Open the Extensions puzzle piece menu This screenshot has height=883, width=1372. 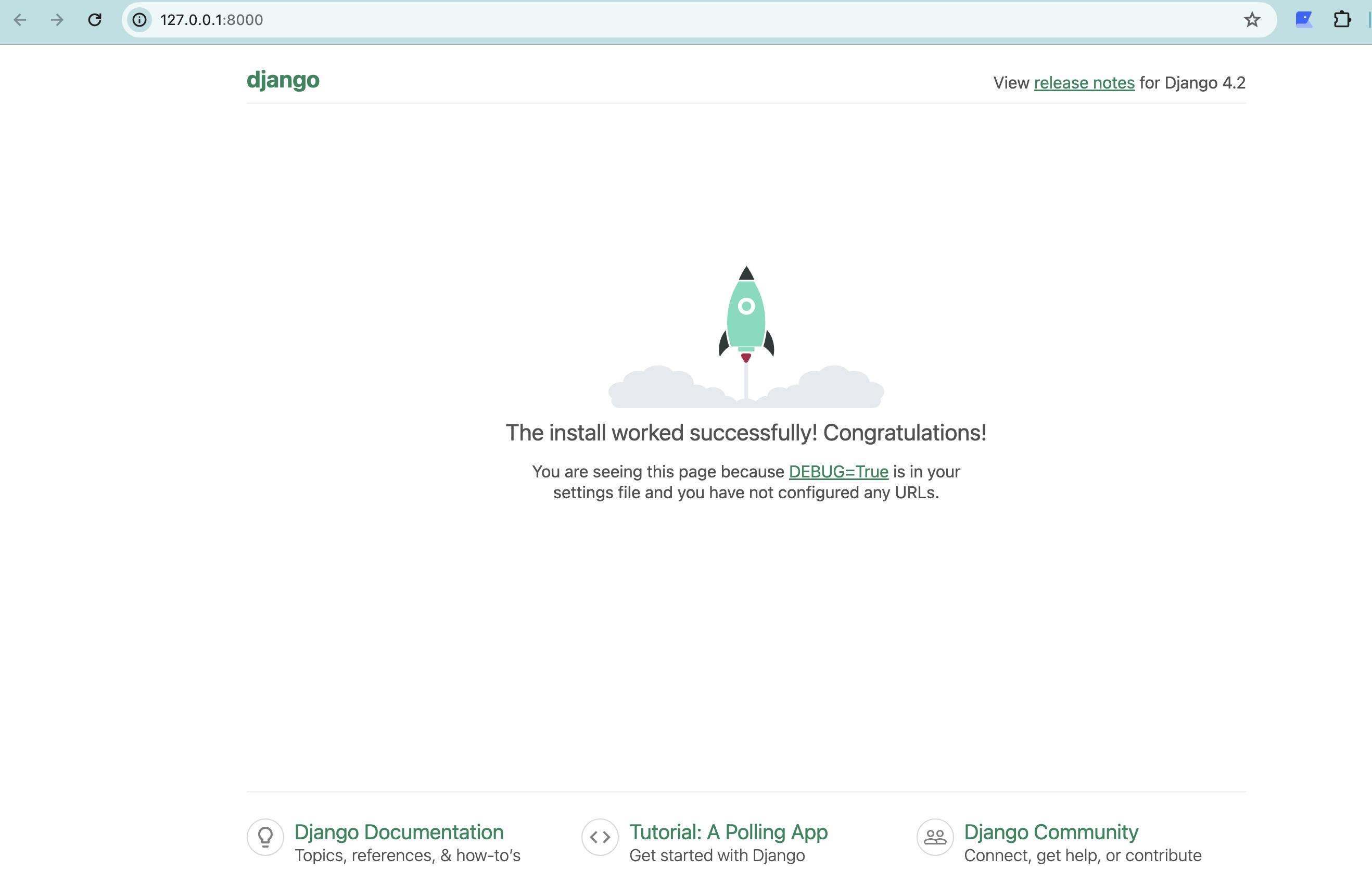[1342, 20]
